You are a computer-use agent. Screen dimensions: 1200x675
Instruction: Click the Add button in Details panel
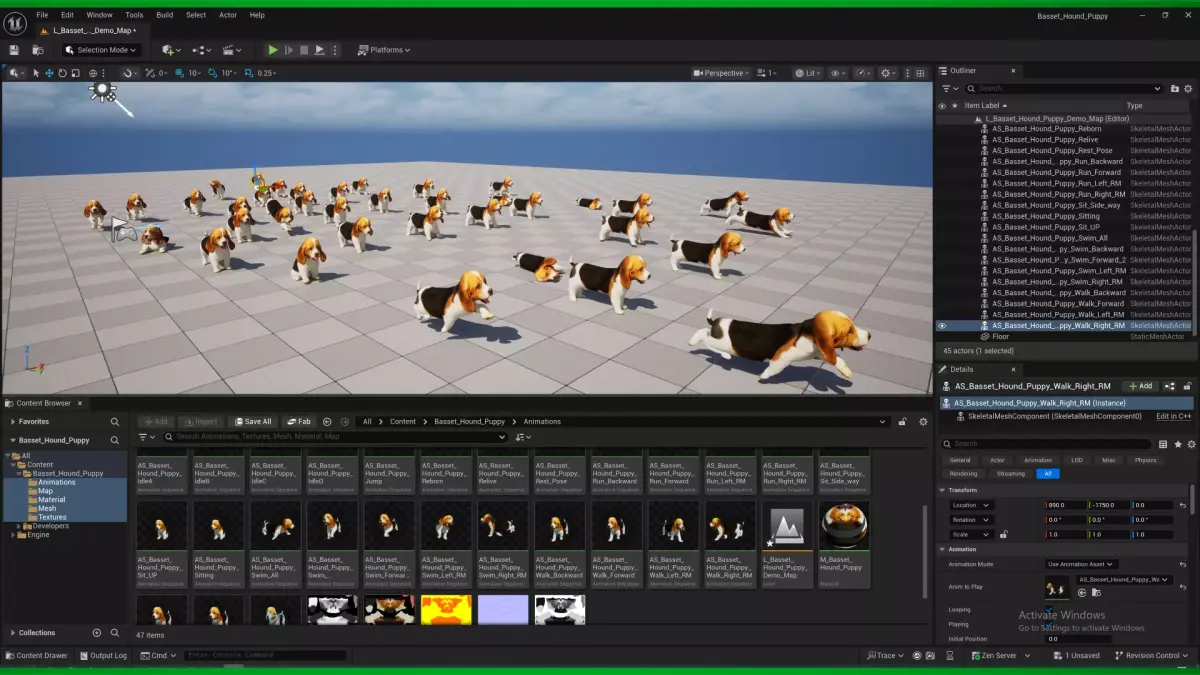1139,386
